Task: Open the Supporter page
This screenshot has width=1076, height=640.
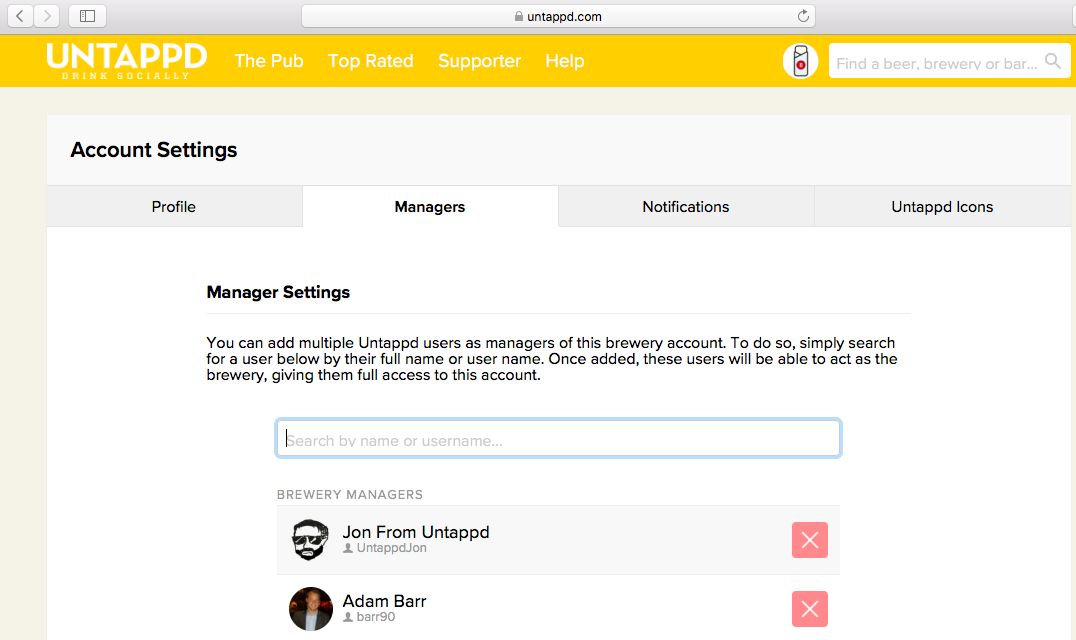Action: (479, 61)
